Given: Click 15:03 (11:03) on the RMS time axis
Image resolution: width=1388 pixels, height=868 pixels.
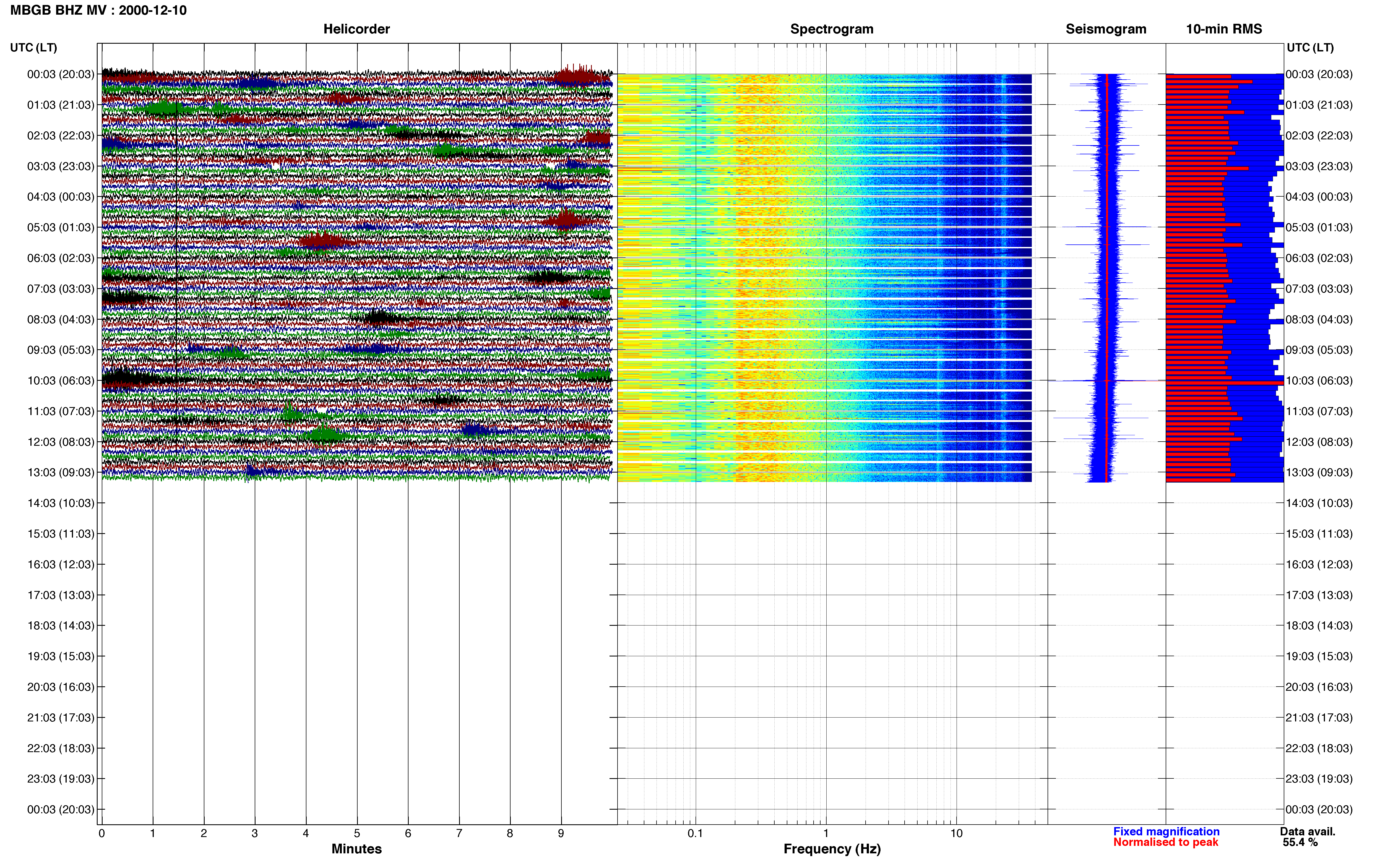Looking at the screenshot, I should [x=1319, y=534].
